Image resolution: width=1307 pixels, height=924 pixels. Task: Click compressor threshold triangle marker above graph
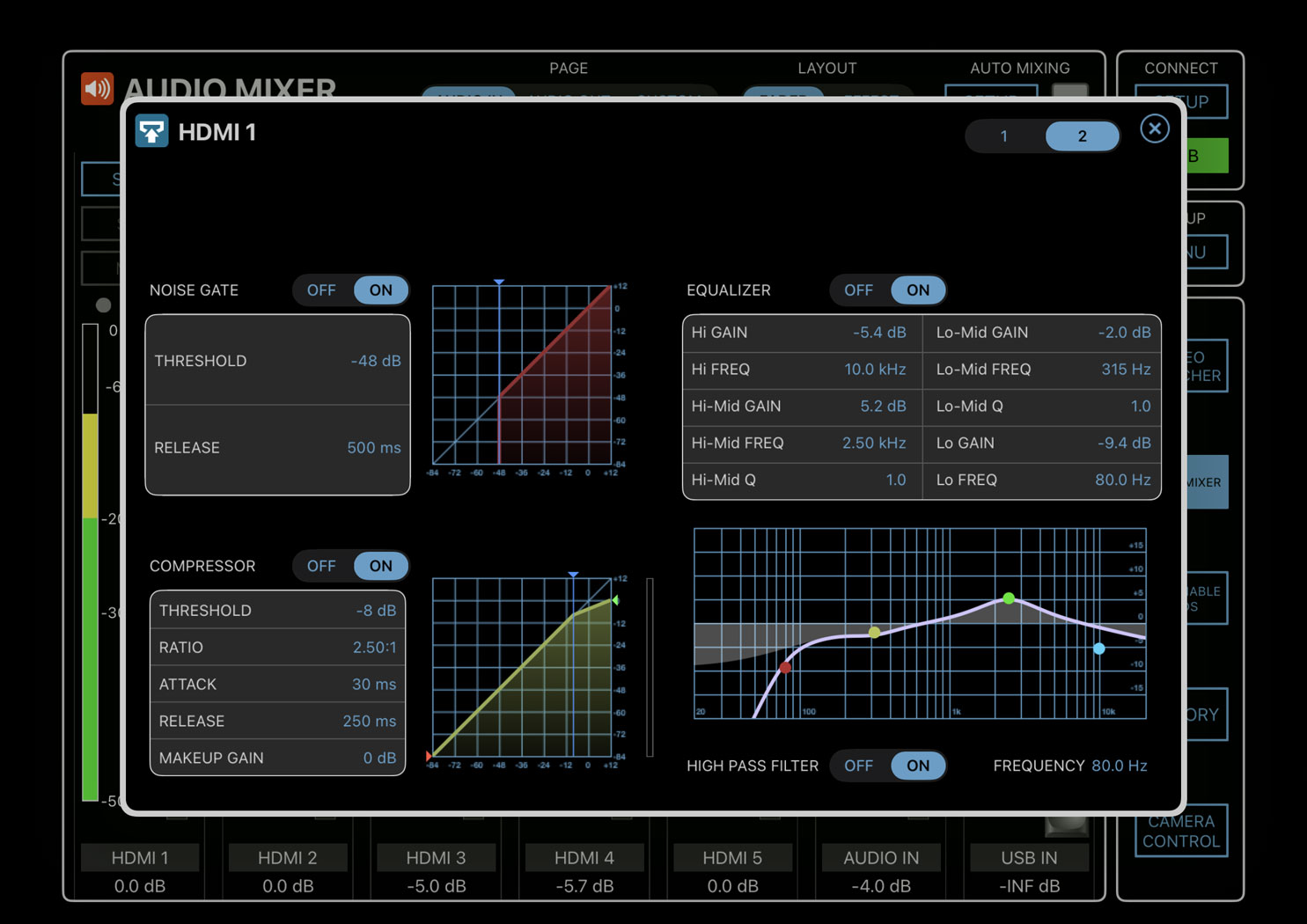tap(573, 574)
